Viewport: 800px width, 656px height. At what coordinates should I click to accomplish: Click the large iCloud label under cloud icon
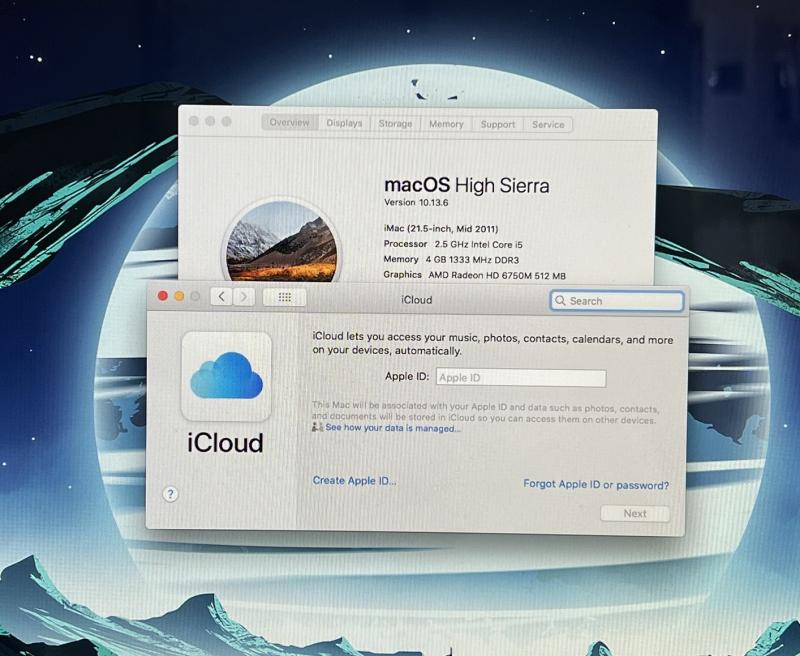coord(226,443)
